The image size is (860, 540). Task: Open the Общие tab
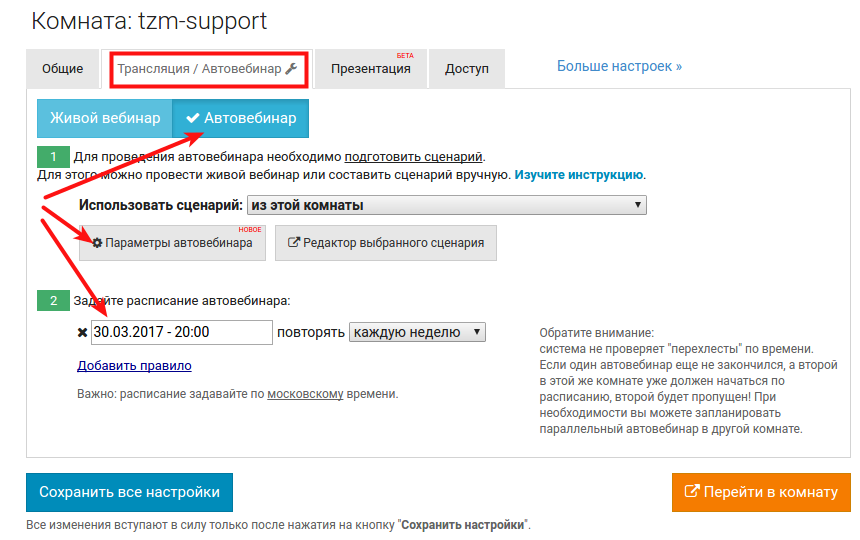63,69
